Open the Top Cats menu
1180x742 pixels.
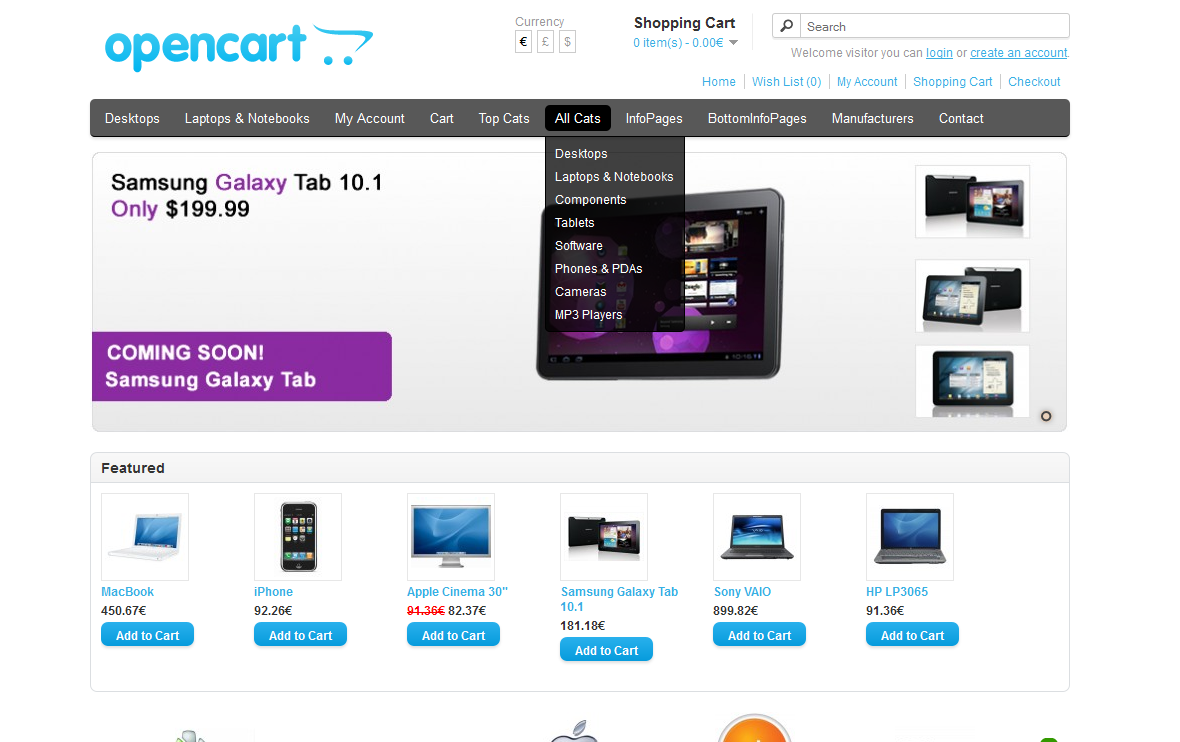coord(504,118)
